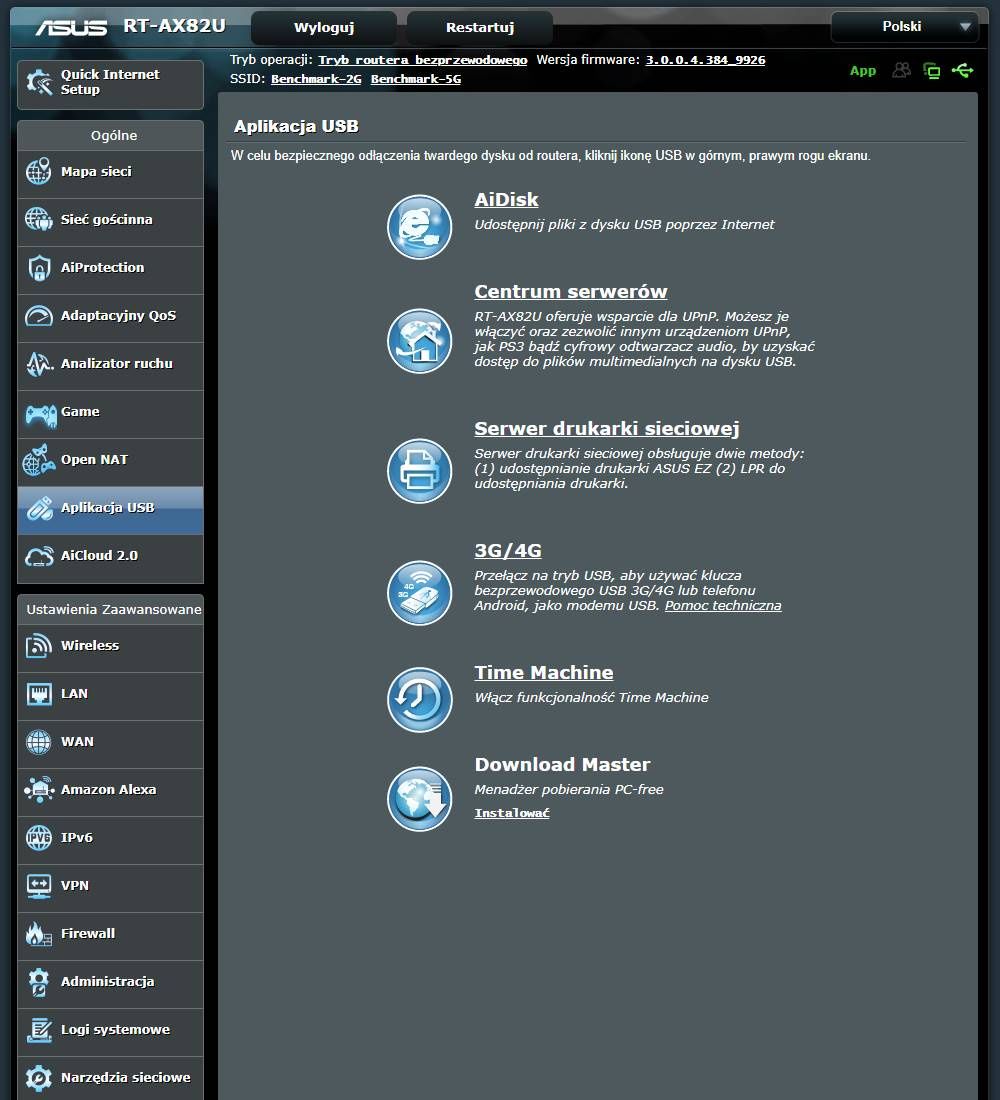Click the Logi systemowe notepad icon

(39, 1030)
